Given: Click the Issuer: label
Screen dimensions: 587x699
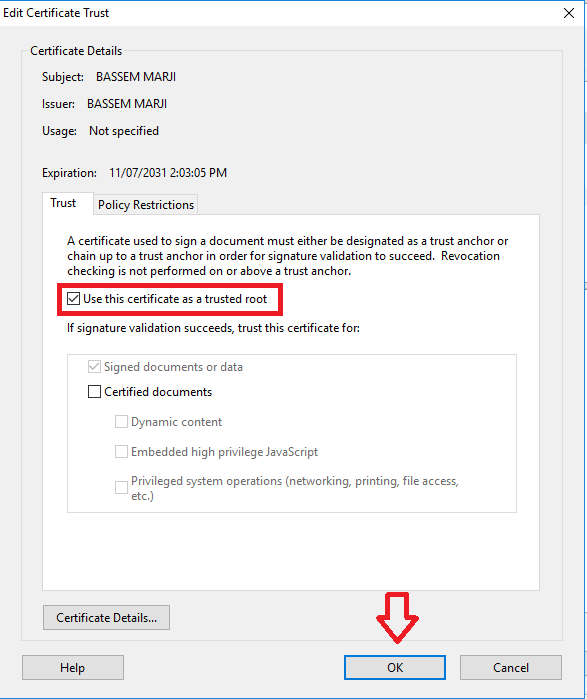Looking at the screenshot, I should click(x=58, y=104).
